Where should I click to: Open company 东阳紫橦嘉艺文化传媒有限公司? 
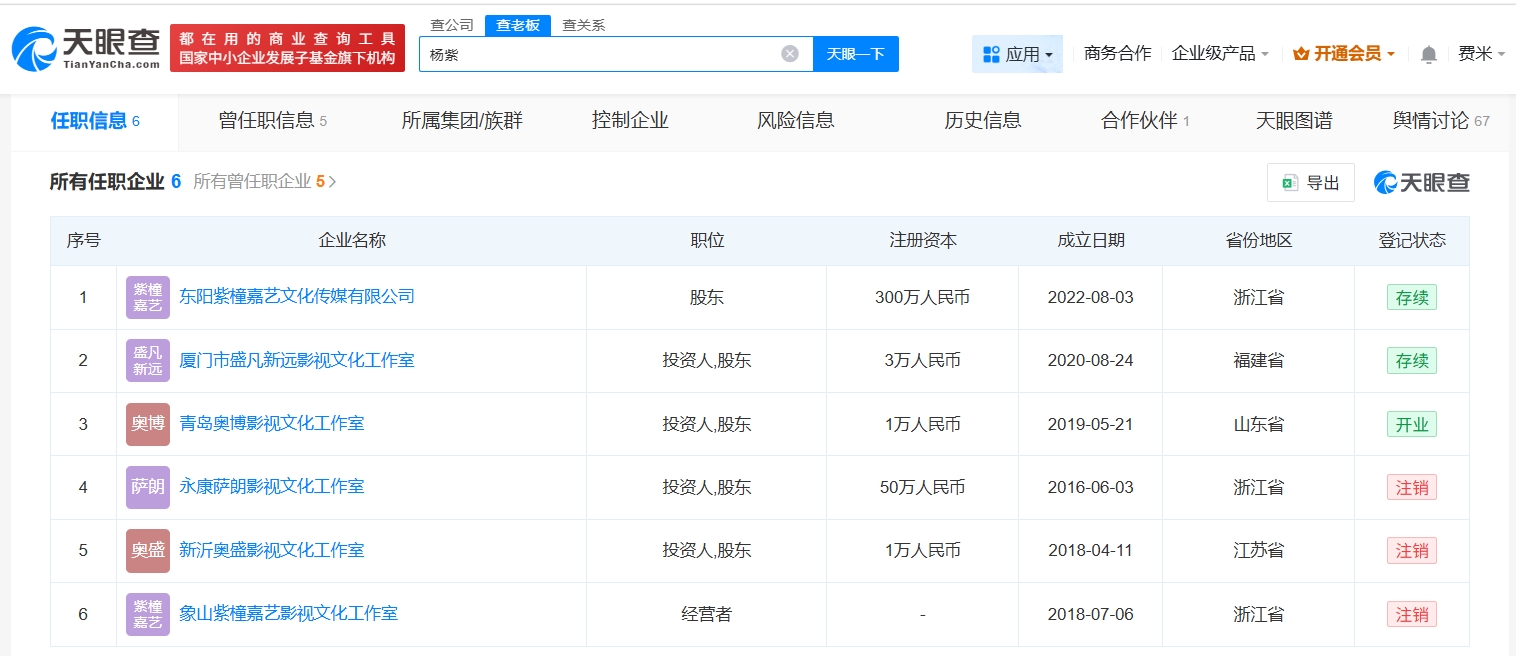click(x=297, y=297)
